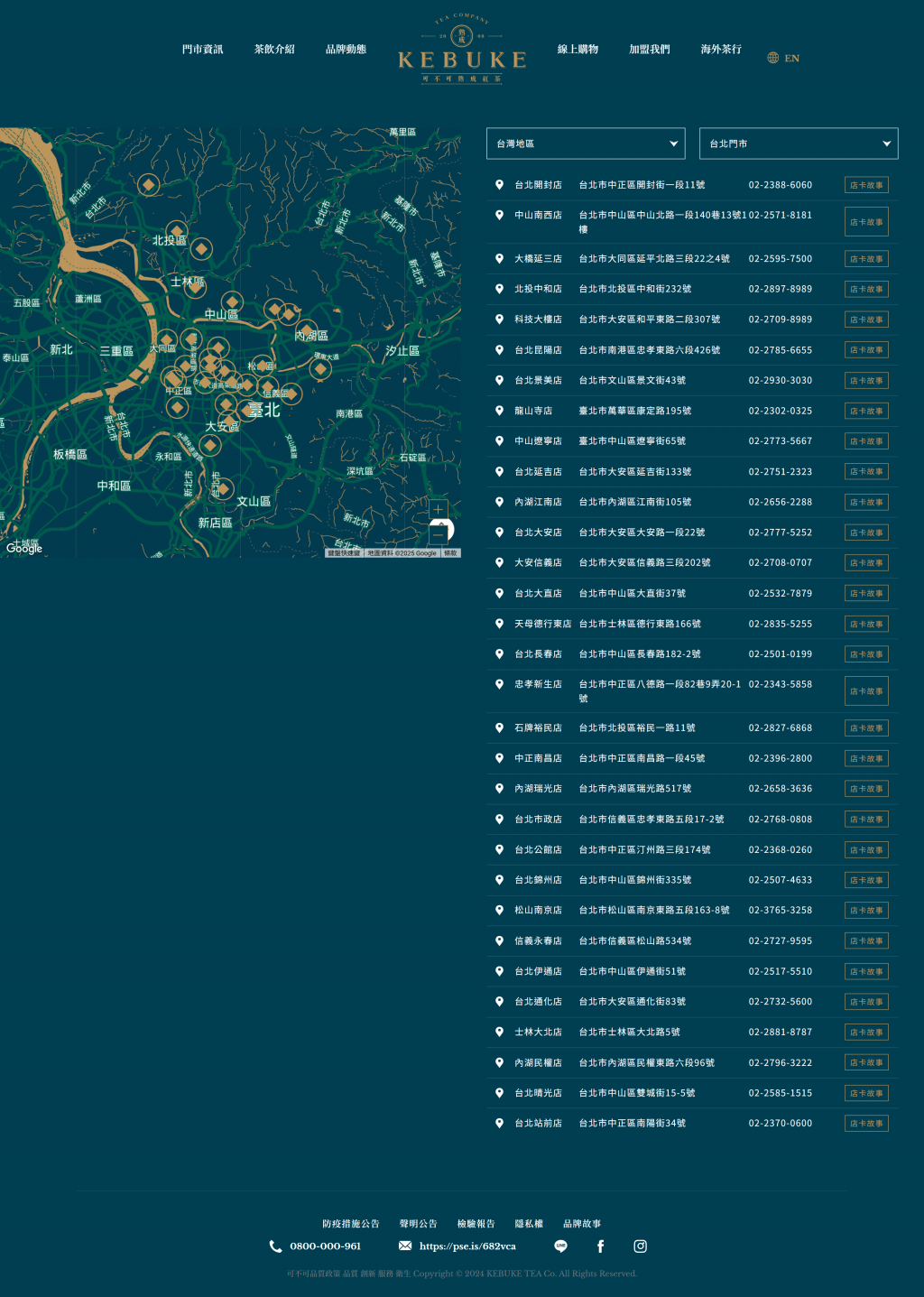
Task: Switch language to EN
Action: (x=792, y=58)
